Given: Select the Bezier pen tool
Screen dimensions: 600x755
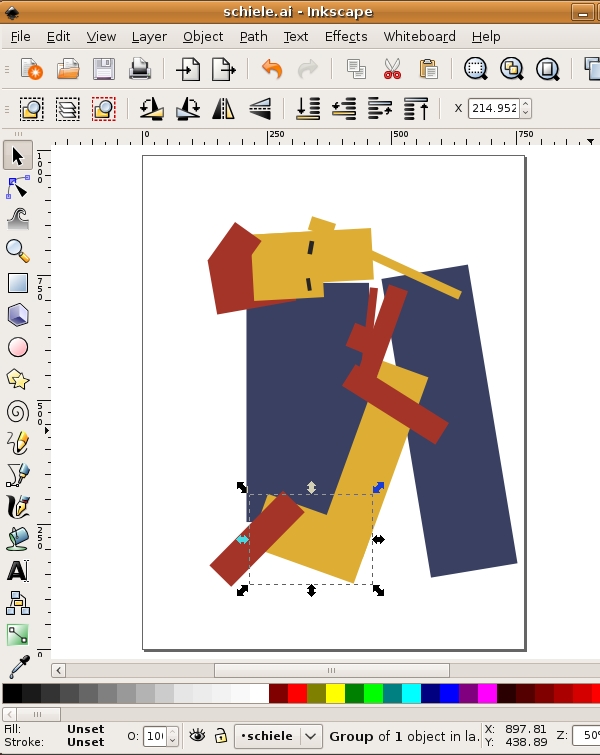Looking at the screenshot, I should (x=18, y=475).
